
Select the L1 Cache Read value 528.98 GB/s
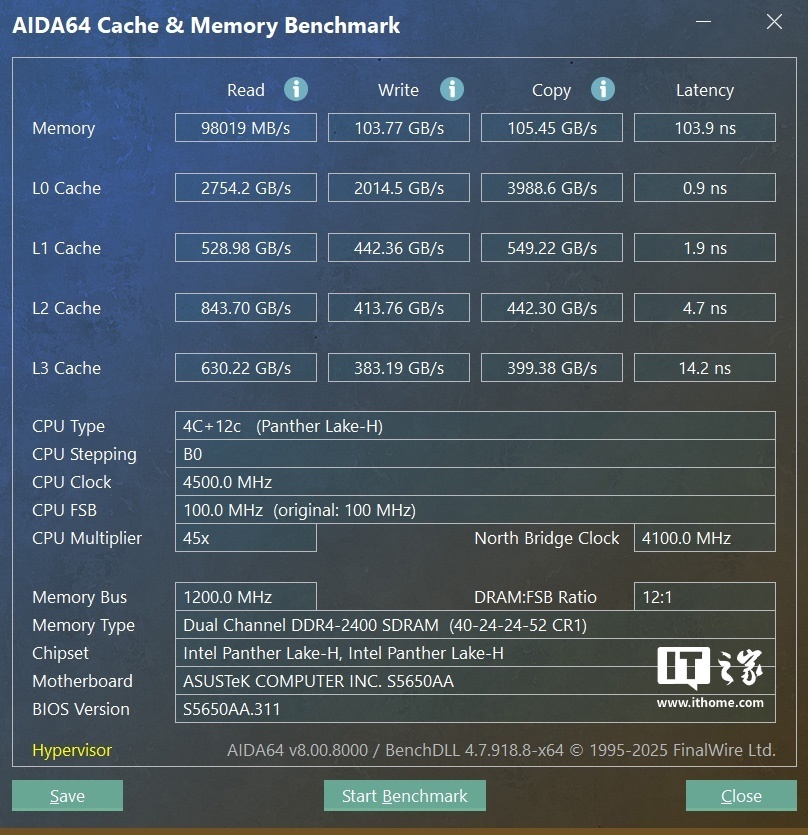coord(246,248)
